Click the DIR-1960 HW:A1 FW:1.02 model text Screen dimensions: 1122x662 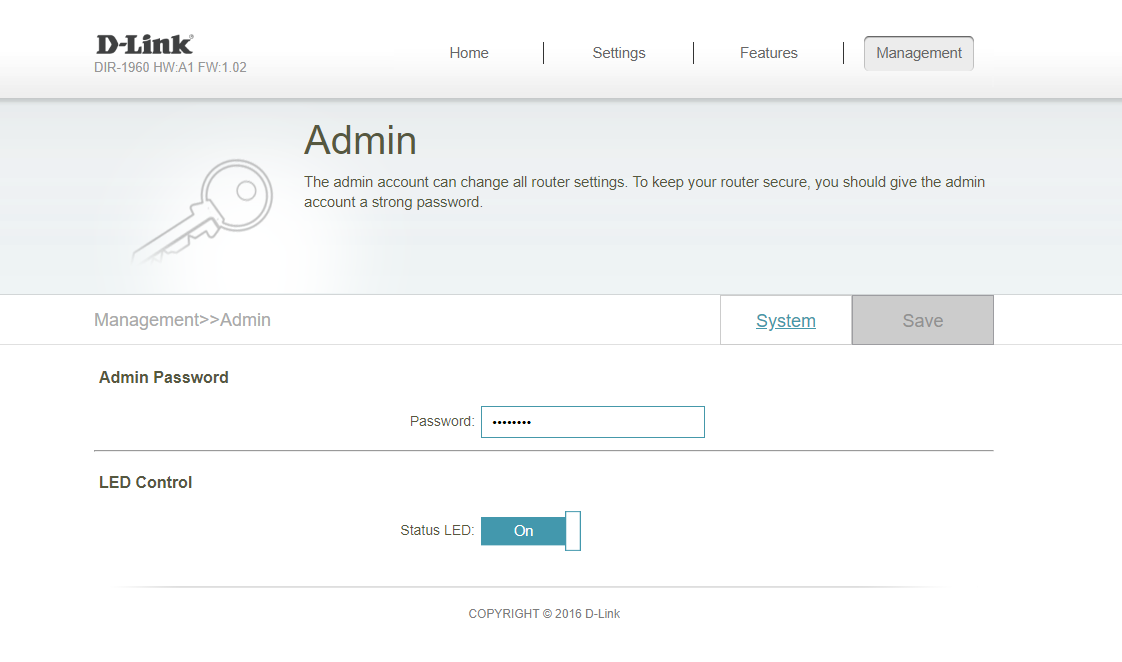(x=170, y=67)
